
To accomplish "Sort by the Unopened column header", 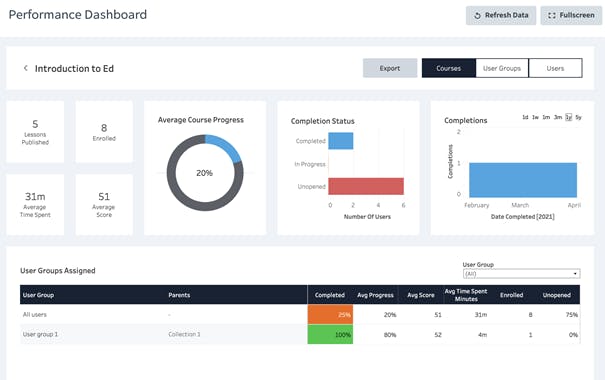I will pos(556,295).
